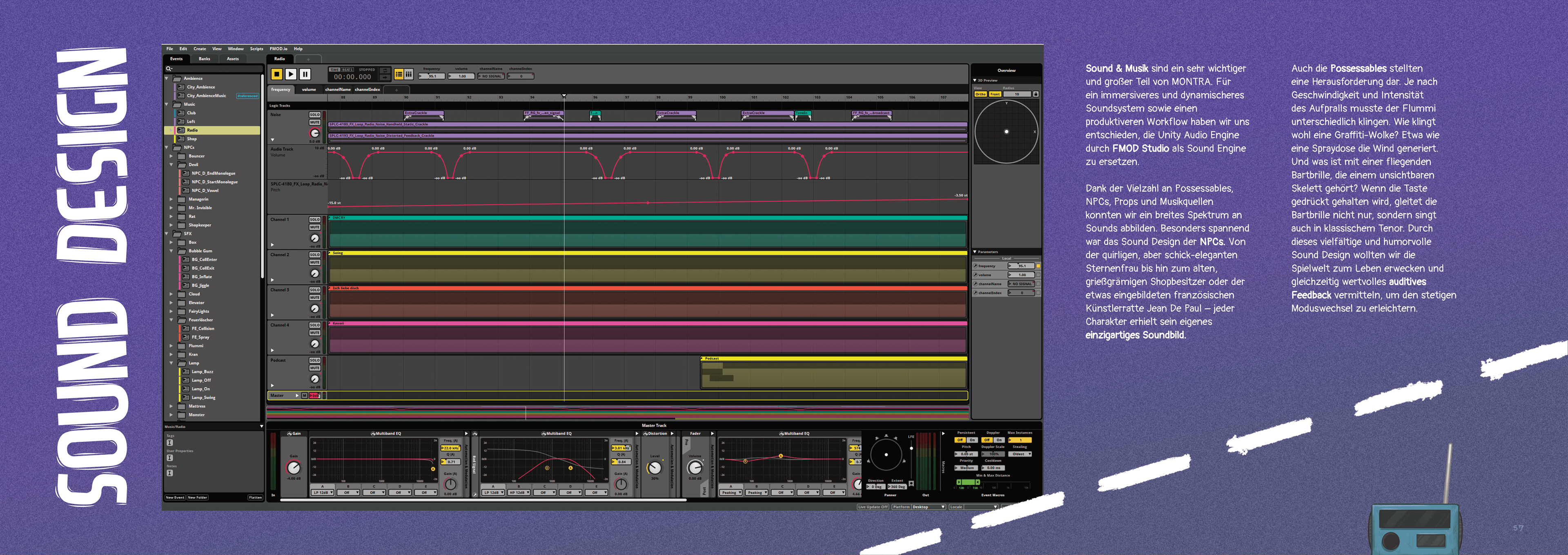Adjust the Fader Volume knob
1568x555 pixels.
[x=695, y=468]
